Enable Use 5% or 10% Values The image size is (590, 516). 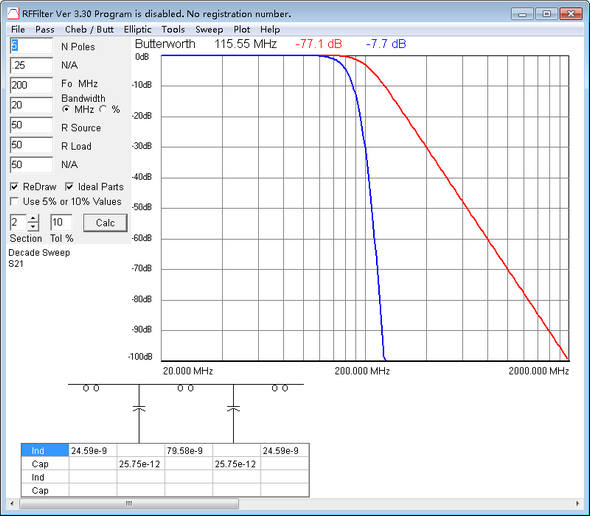(x=14, y=202)
